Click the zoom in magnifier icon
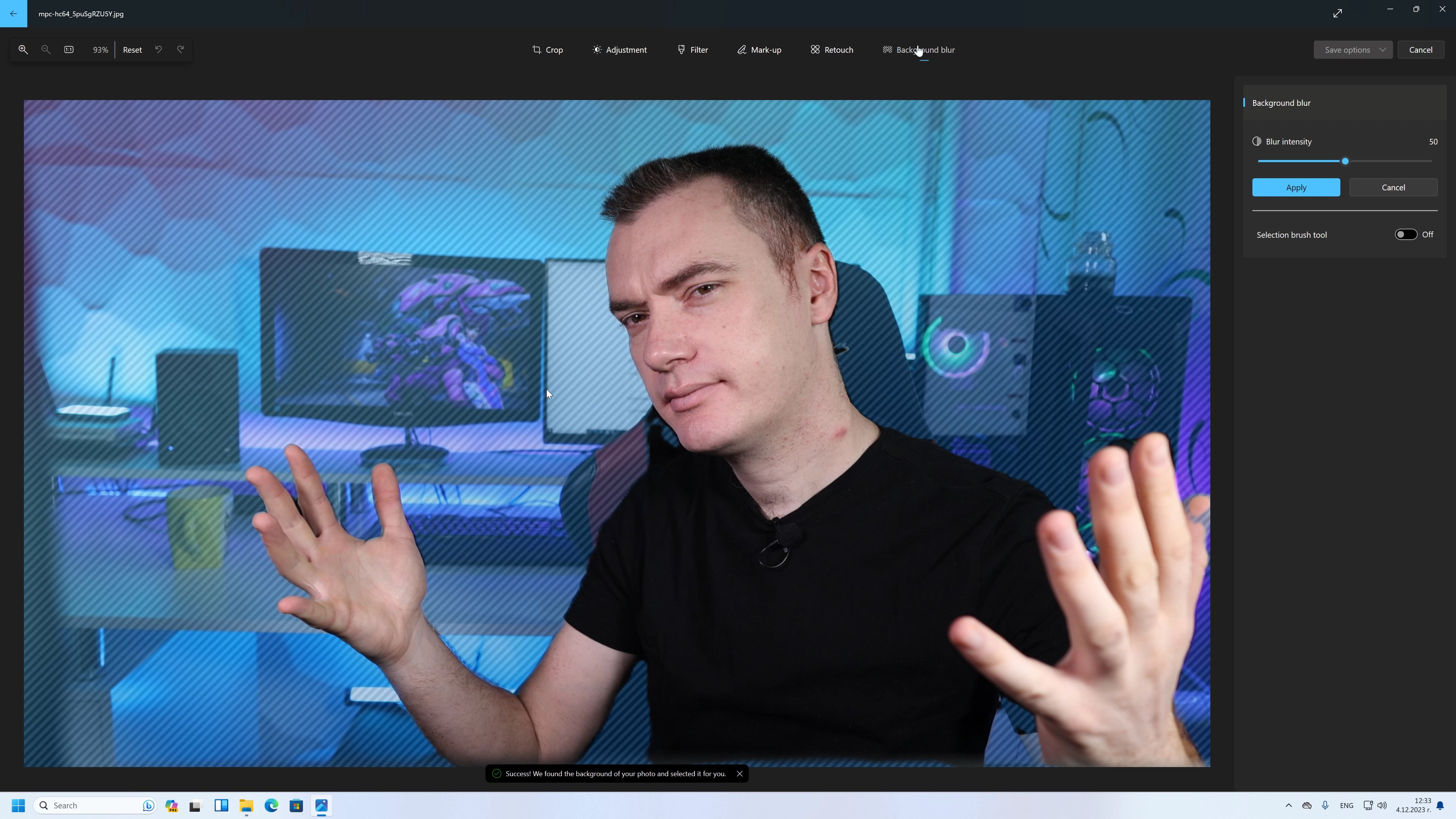The height and width of the screenshot is (819, 1456). point(23,50)
